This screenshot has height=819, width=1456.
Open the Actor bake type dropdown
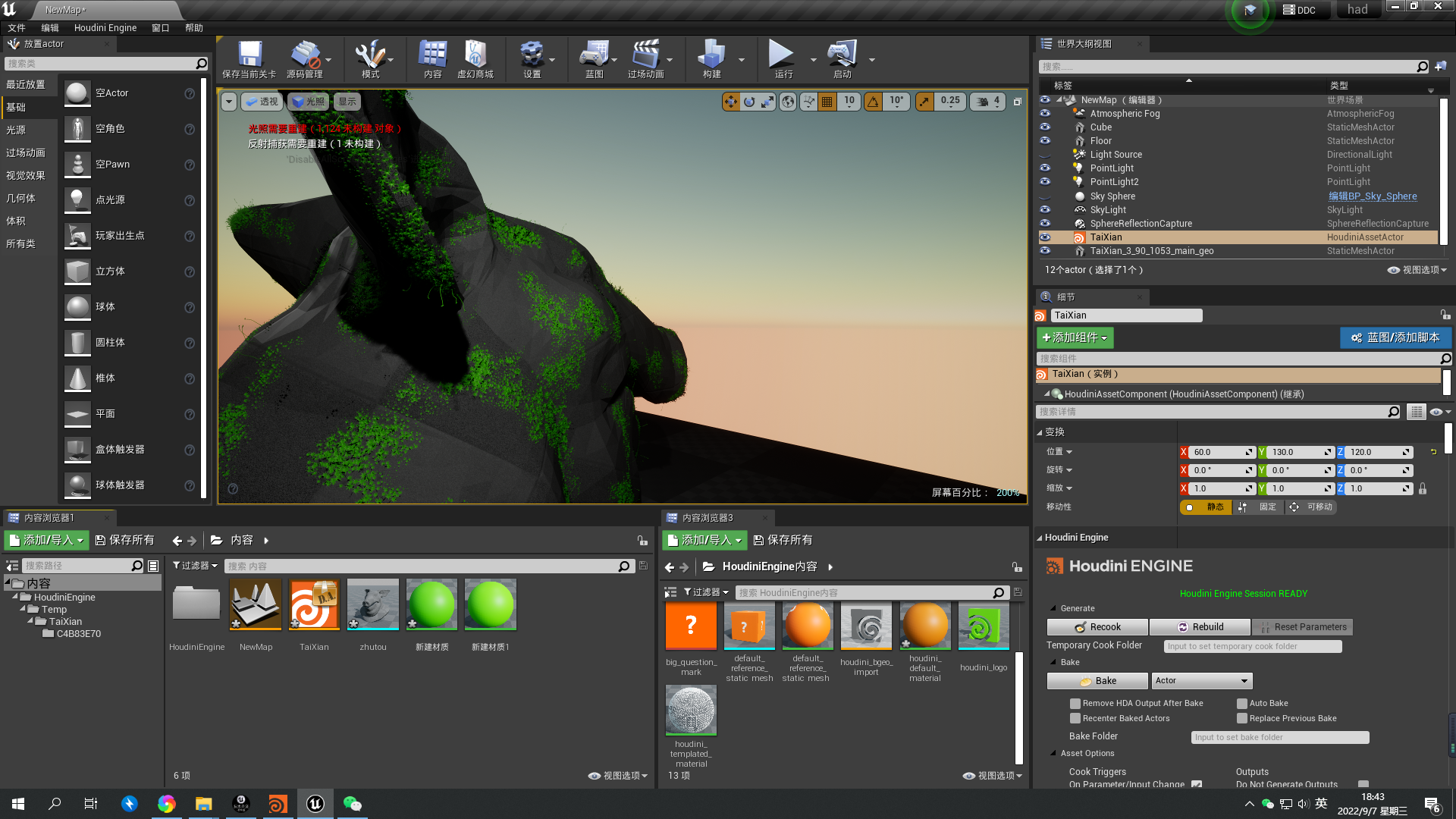click(1201, 680)
